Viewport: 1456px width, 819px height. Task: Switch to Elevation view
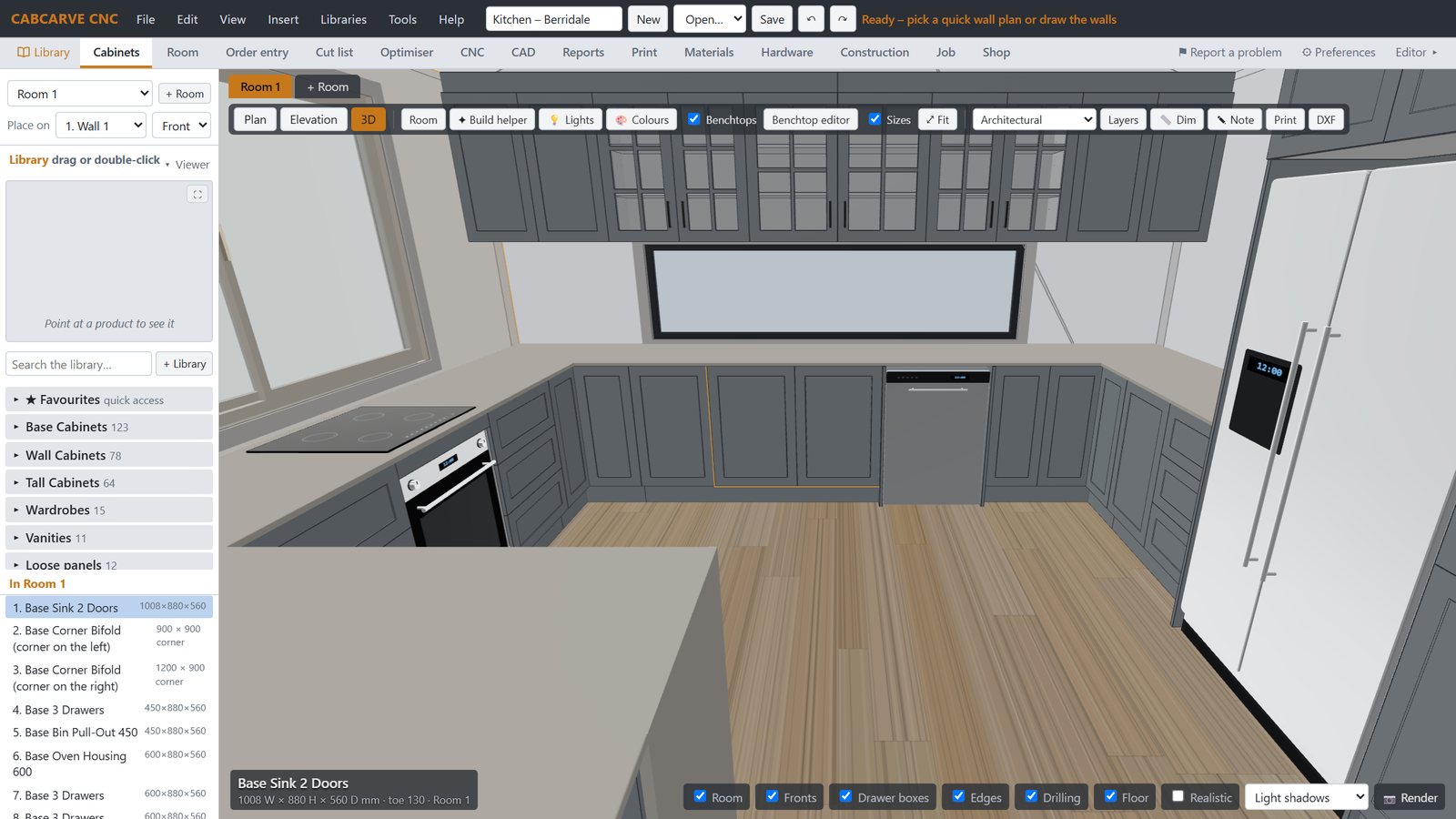click(314, 119)
